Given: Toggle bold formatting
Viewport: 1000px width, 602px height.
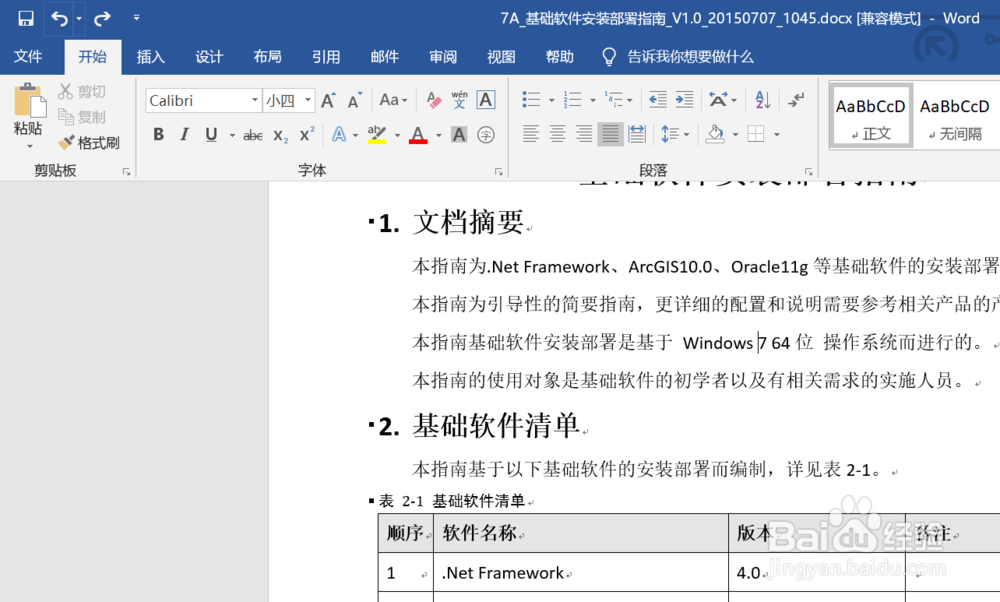Looking at the screenshot, I should 159,135.
